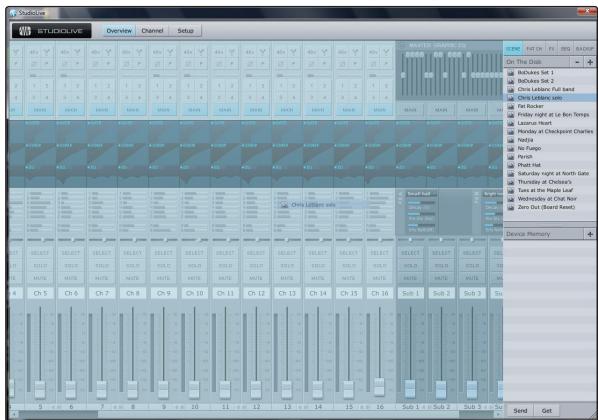
Task: Toggle Select on Sub 3
Action: coord(472,253)
